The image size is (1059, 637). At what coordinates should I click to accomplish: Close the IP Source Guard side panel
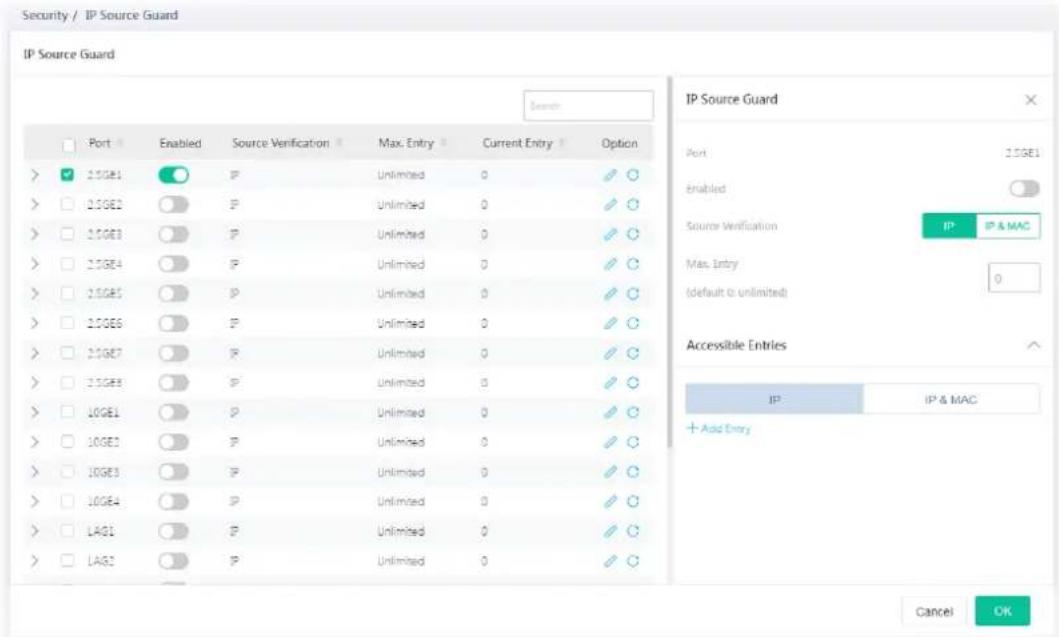1031,100
